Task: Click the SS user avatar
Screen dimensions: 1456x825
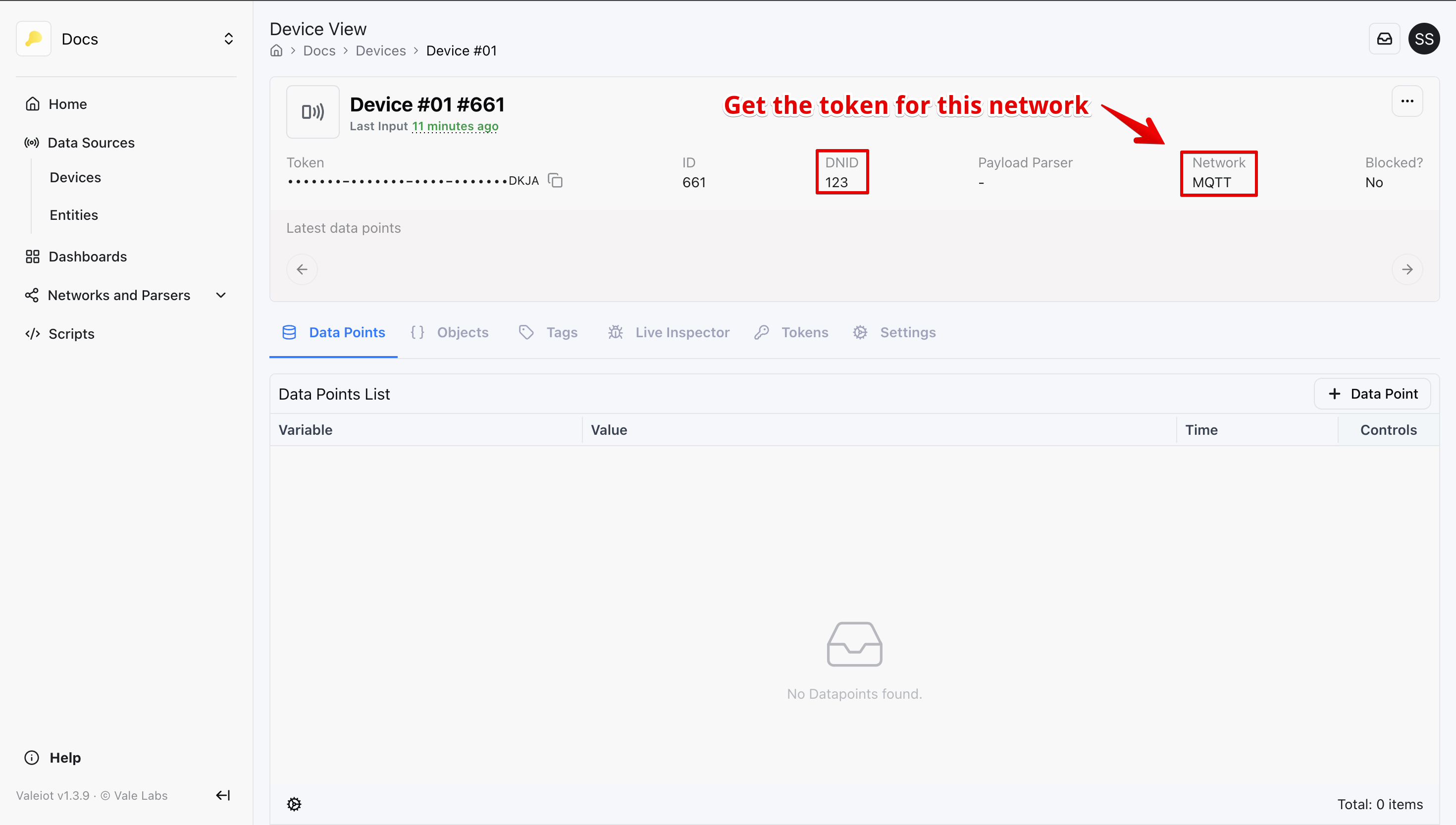Action: pos(1424,38)
